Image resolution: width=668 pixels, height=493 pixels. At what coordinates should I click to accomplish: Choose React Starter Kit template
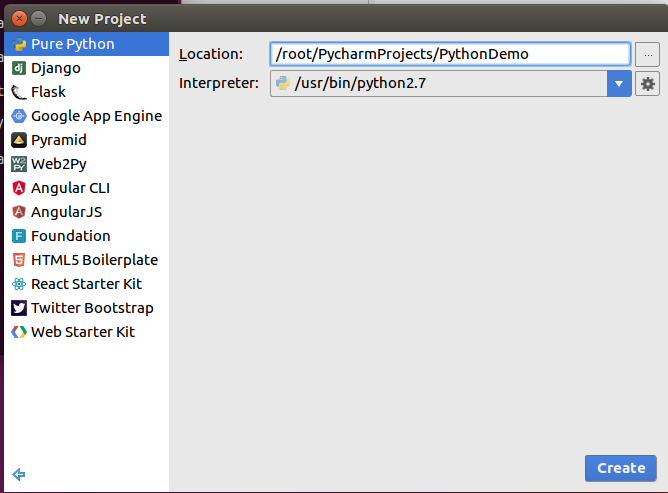(86, 284)
